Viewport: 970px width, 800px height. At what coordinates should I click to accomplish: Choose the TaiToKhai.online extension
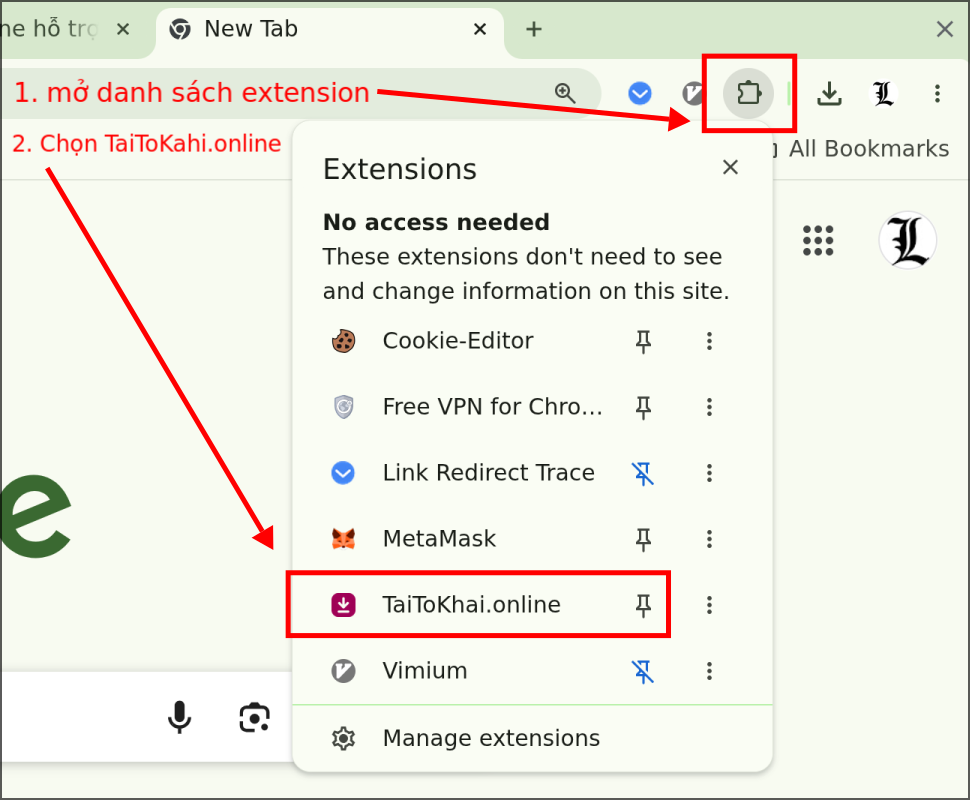click(x=458, y=605)
